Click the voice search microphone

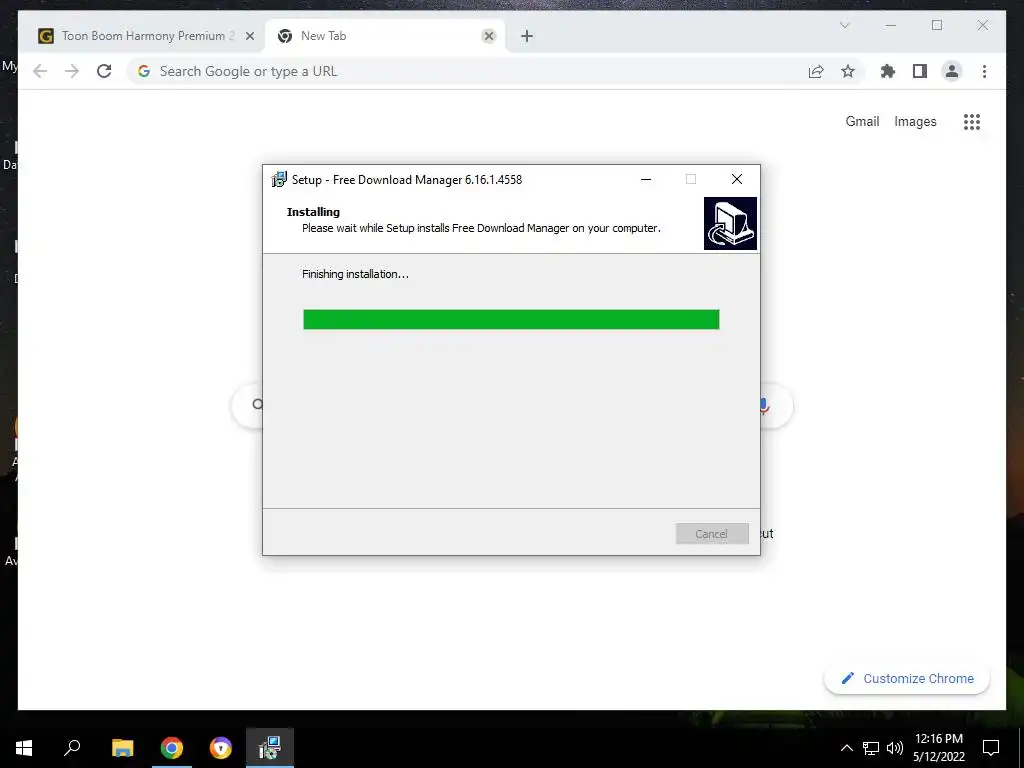pyautogui.click(x=763, y=406)
